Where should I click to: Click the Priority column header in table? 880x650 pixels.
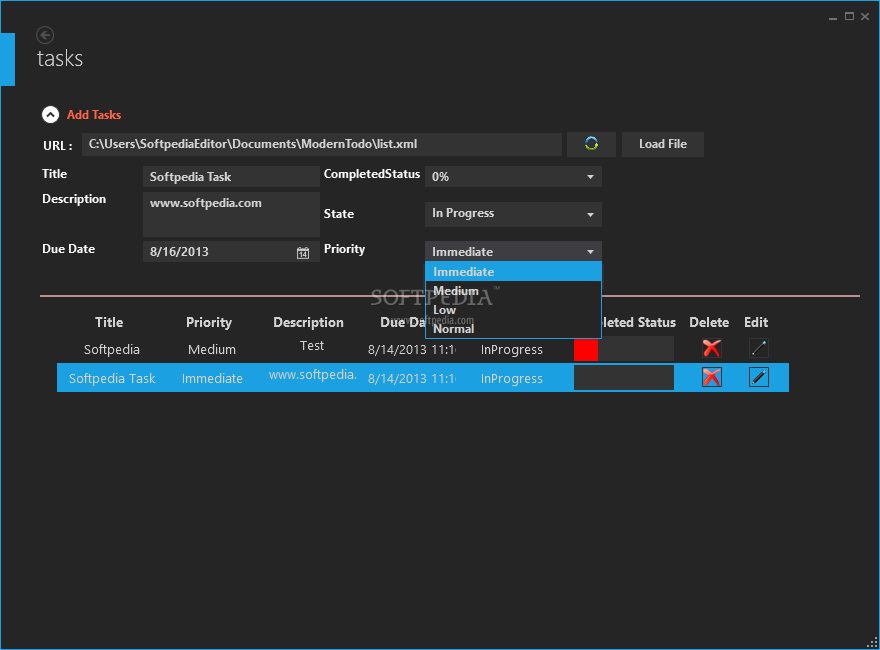[209, 322]
